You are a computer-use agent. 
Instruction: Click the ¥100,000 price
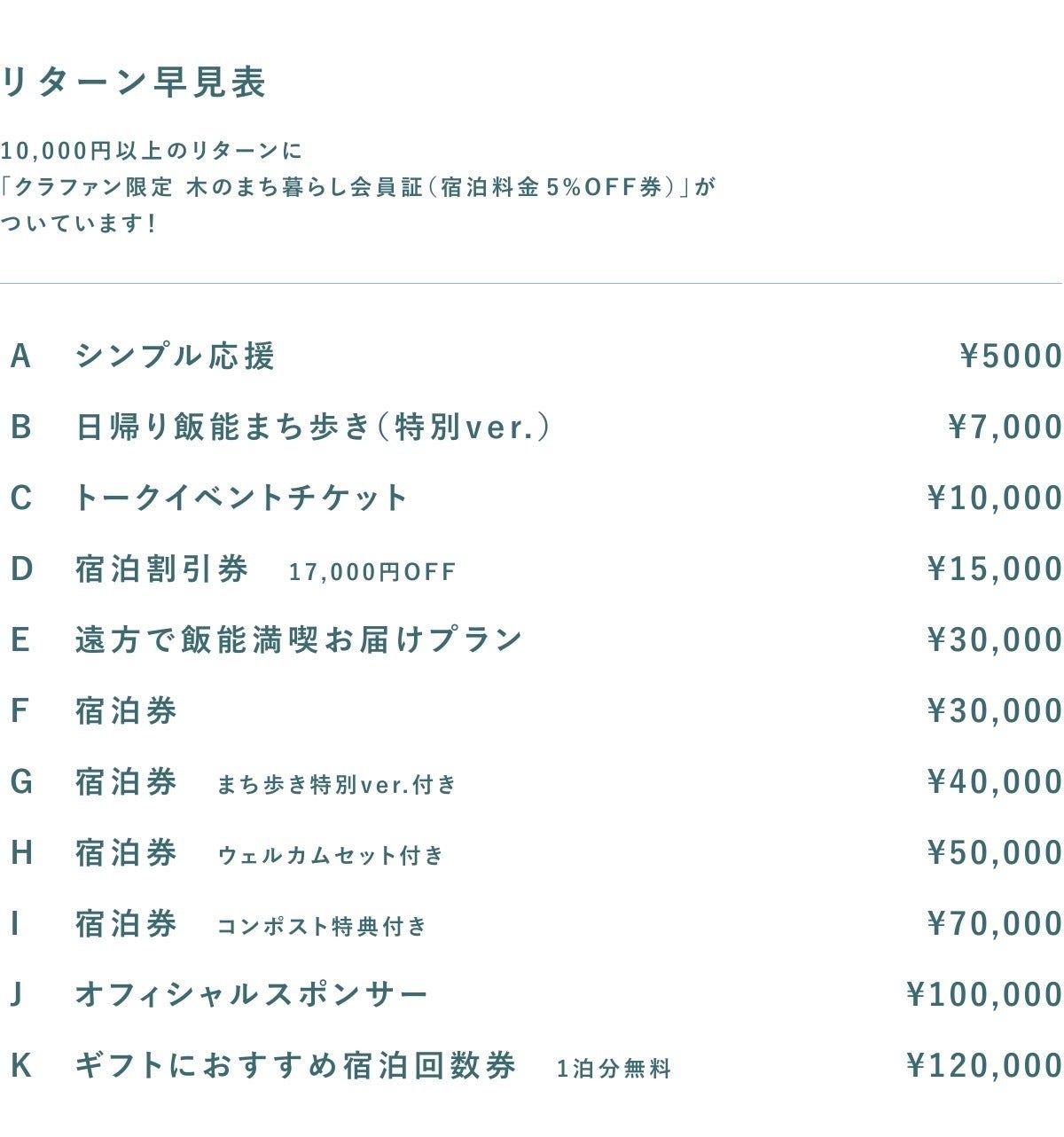tap(984, 995)
